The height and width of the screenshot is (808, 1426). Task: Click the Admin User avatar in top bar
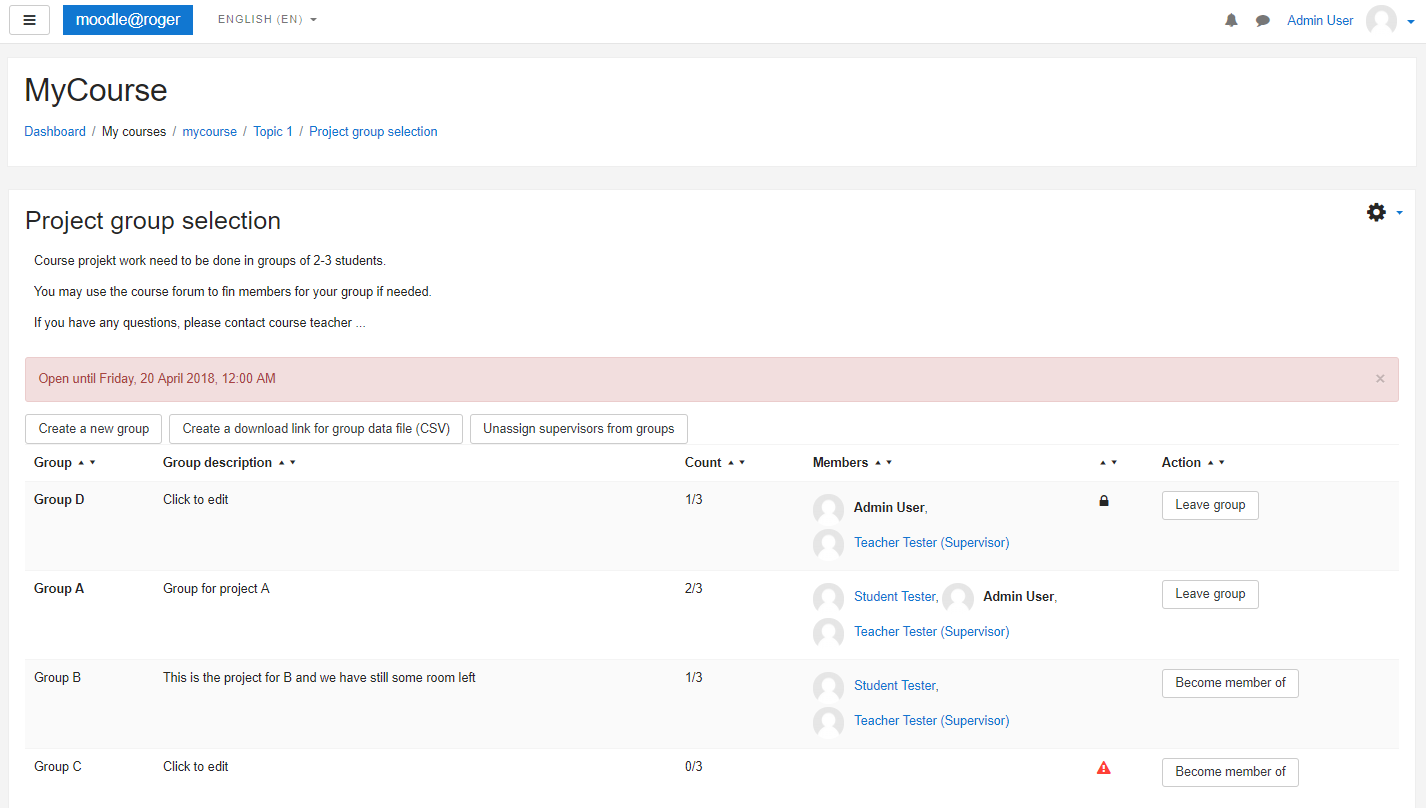tap(1381, 21)
